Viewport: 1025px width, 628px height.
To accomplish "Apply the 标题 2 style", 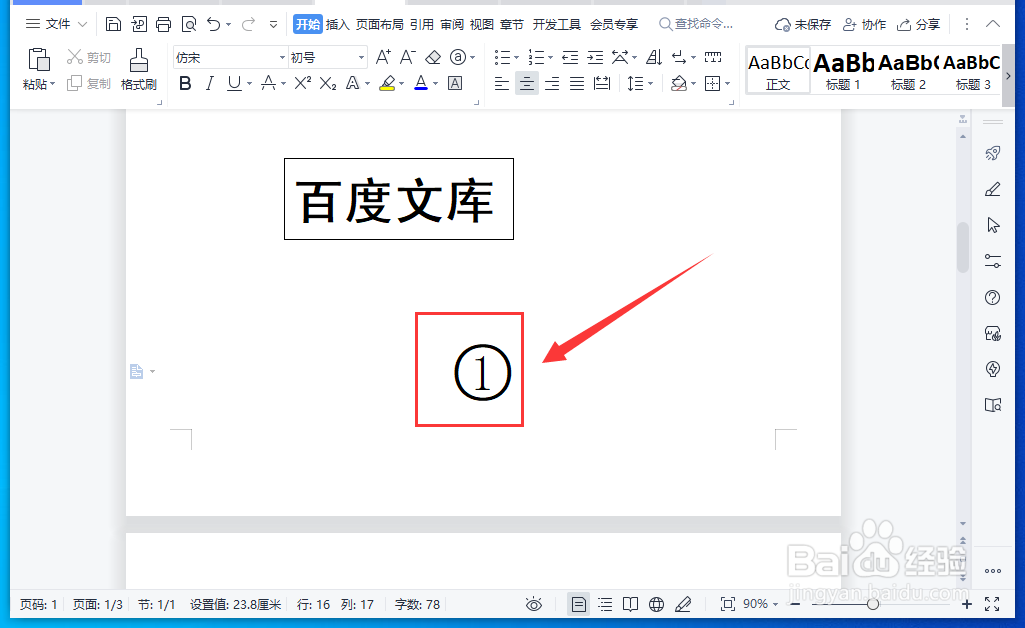I will (x=908, y=70).
